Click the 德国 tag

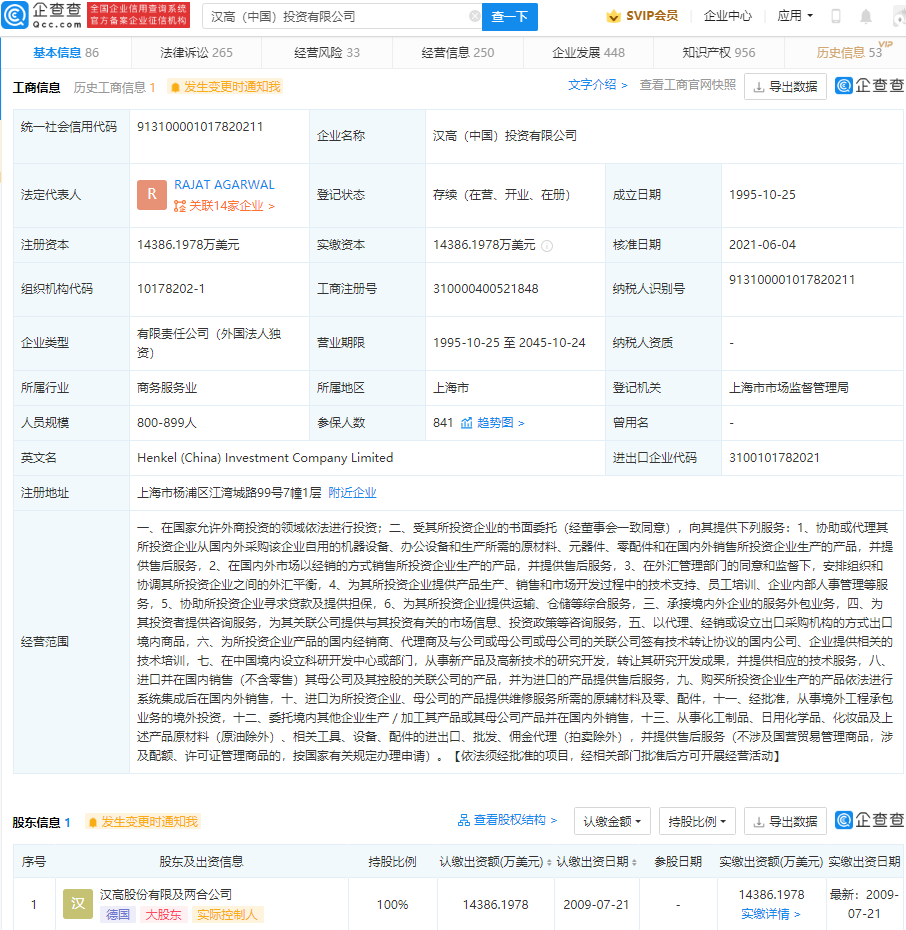[x=117, y=915]
